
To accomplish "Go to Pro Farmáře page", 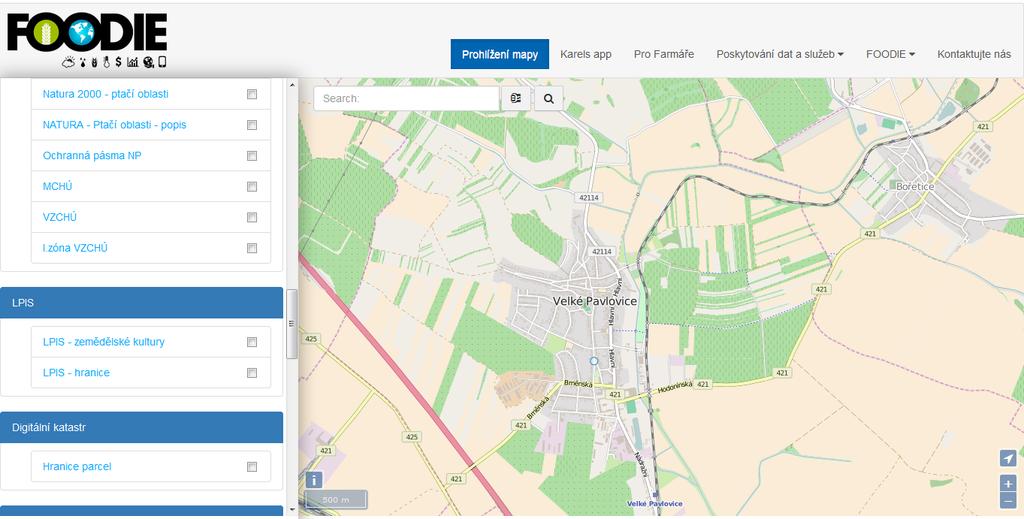I will point(664,54).
